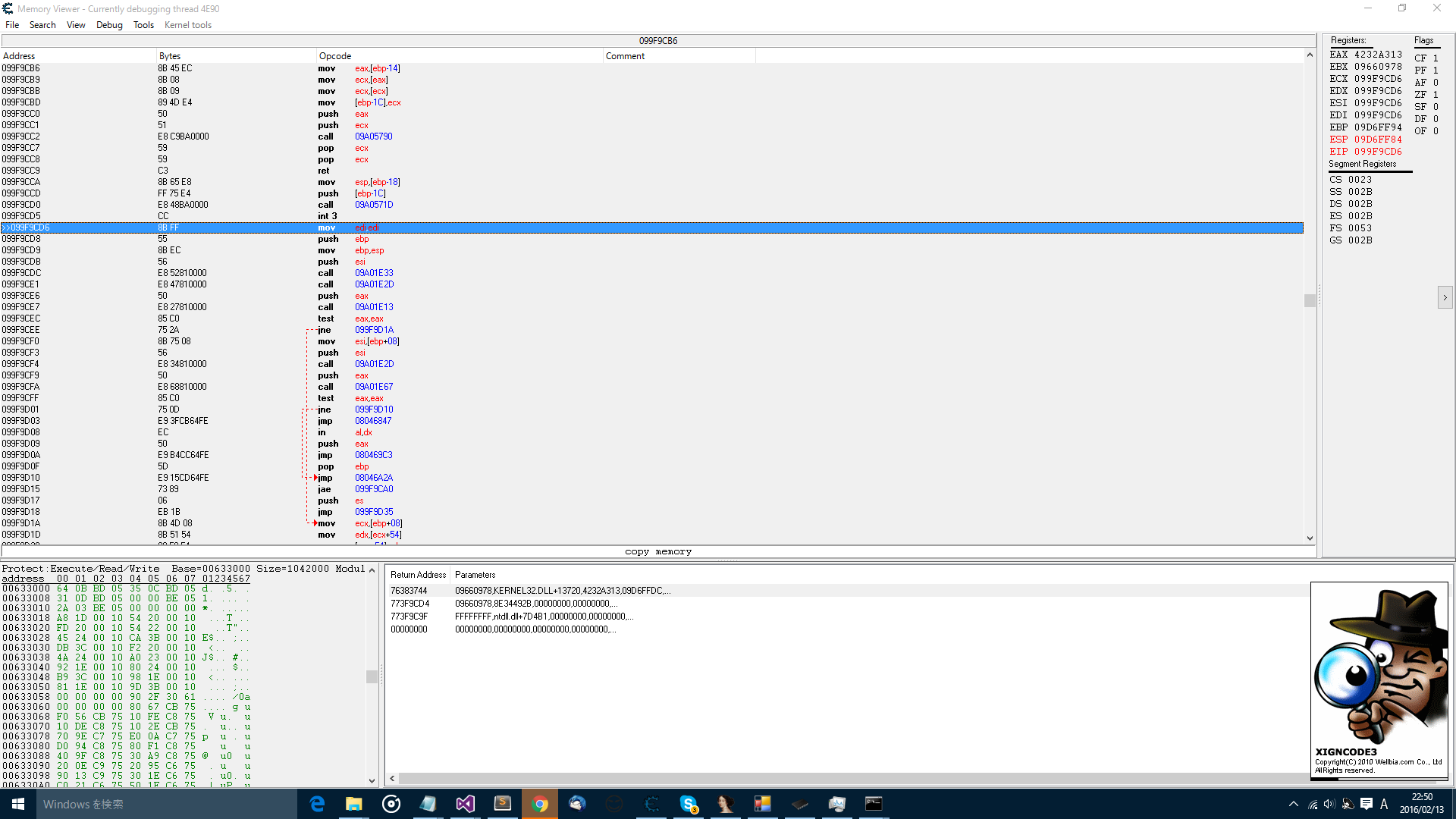Switch to Chrome in the taskbar
This screenshot has height=819, width=1456.
pyautogui.click(x=540, y=804)
